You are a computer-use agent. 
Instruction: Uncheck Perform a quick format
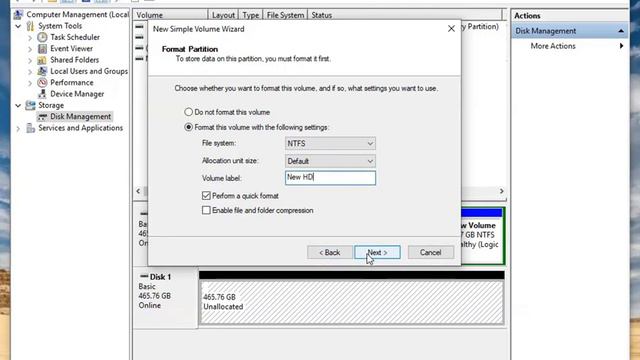coord(206,196)
